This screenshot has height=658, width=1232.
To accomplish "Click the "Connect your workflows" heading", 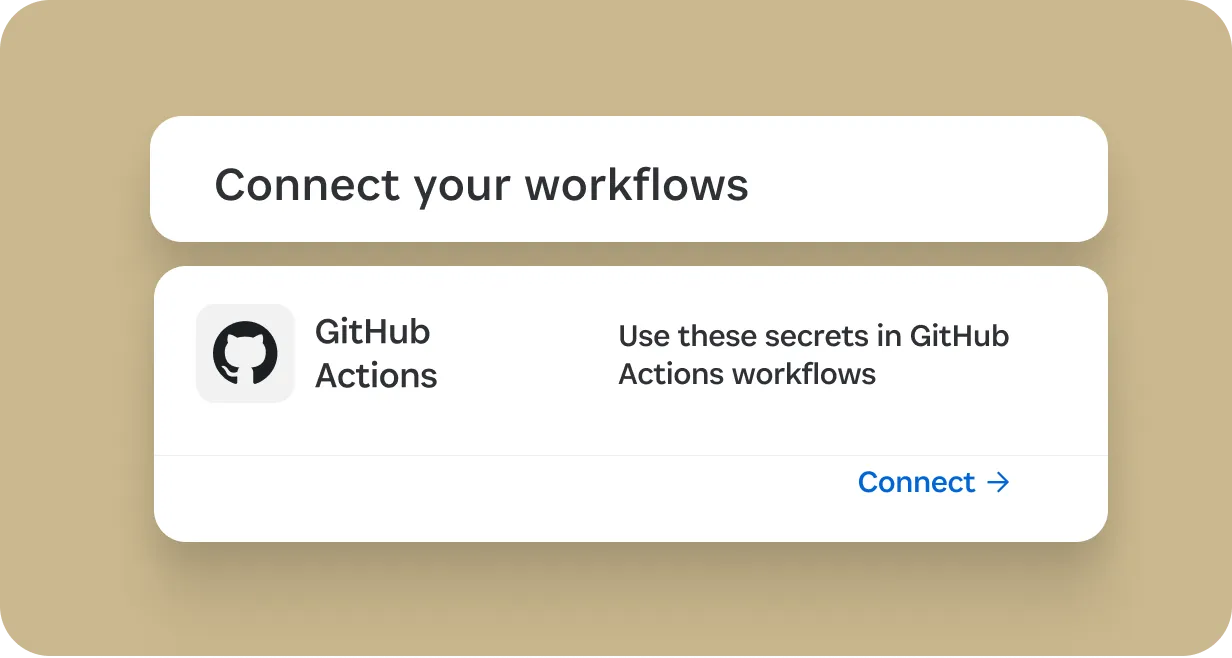I will 481,185.
